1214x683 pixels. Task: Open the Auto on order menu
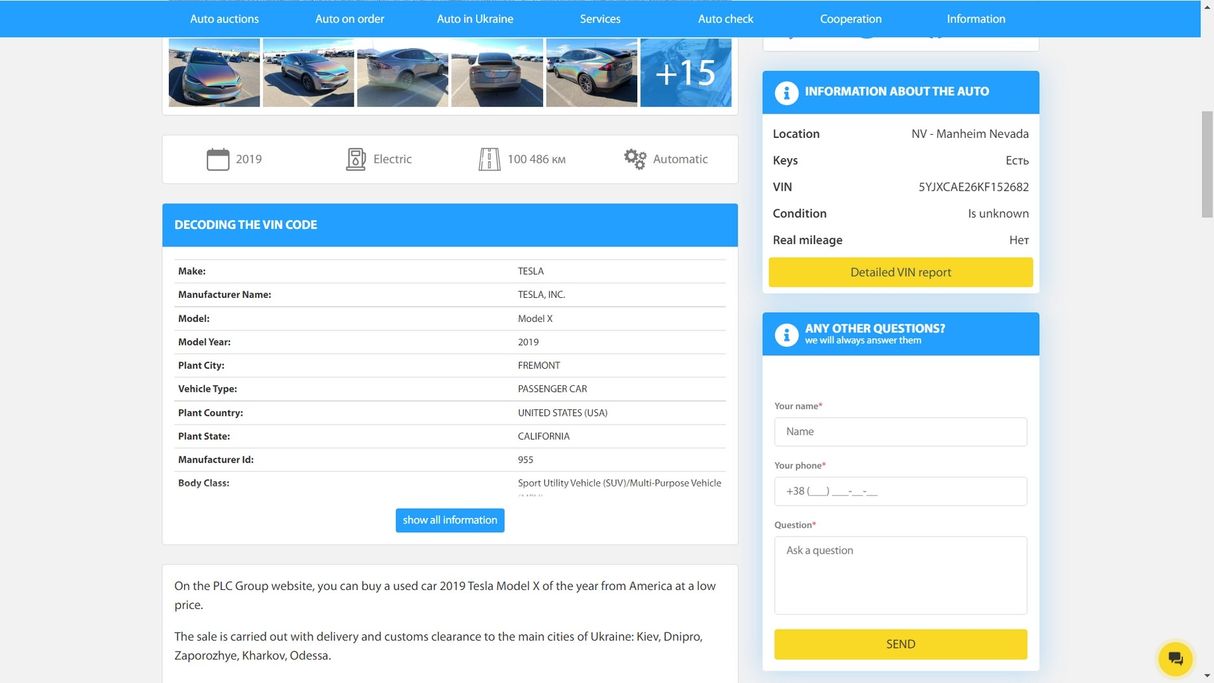350,19
